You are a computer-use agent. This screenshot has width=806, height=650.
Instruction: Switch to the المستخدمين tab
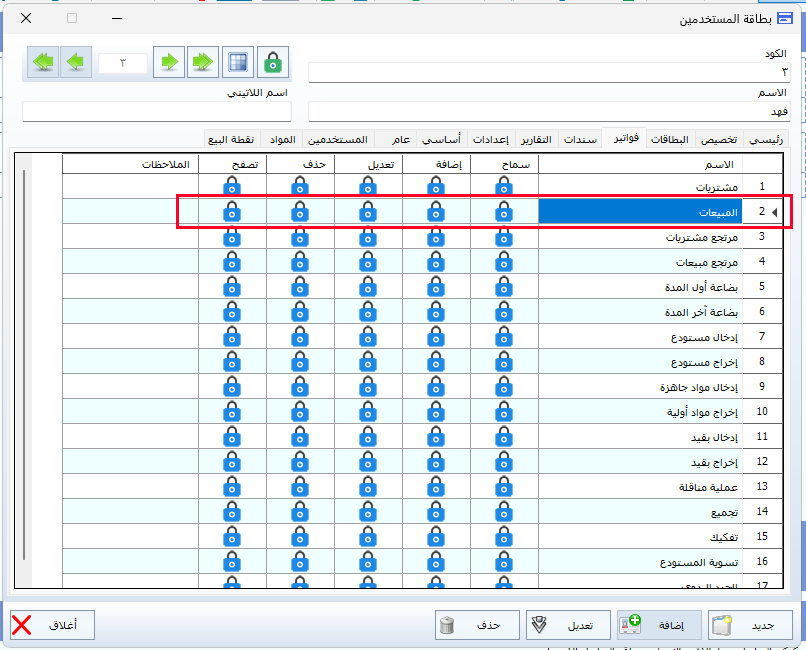(338, 139)
